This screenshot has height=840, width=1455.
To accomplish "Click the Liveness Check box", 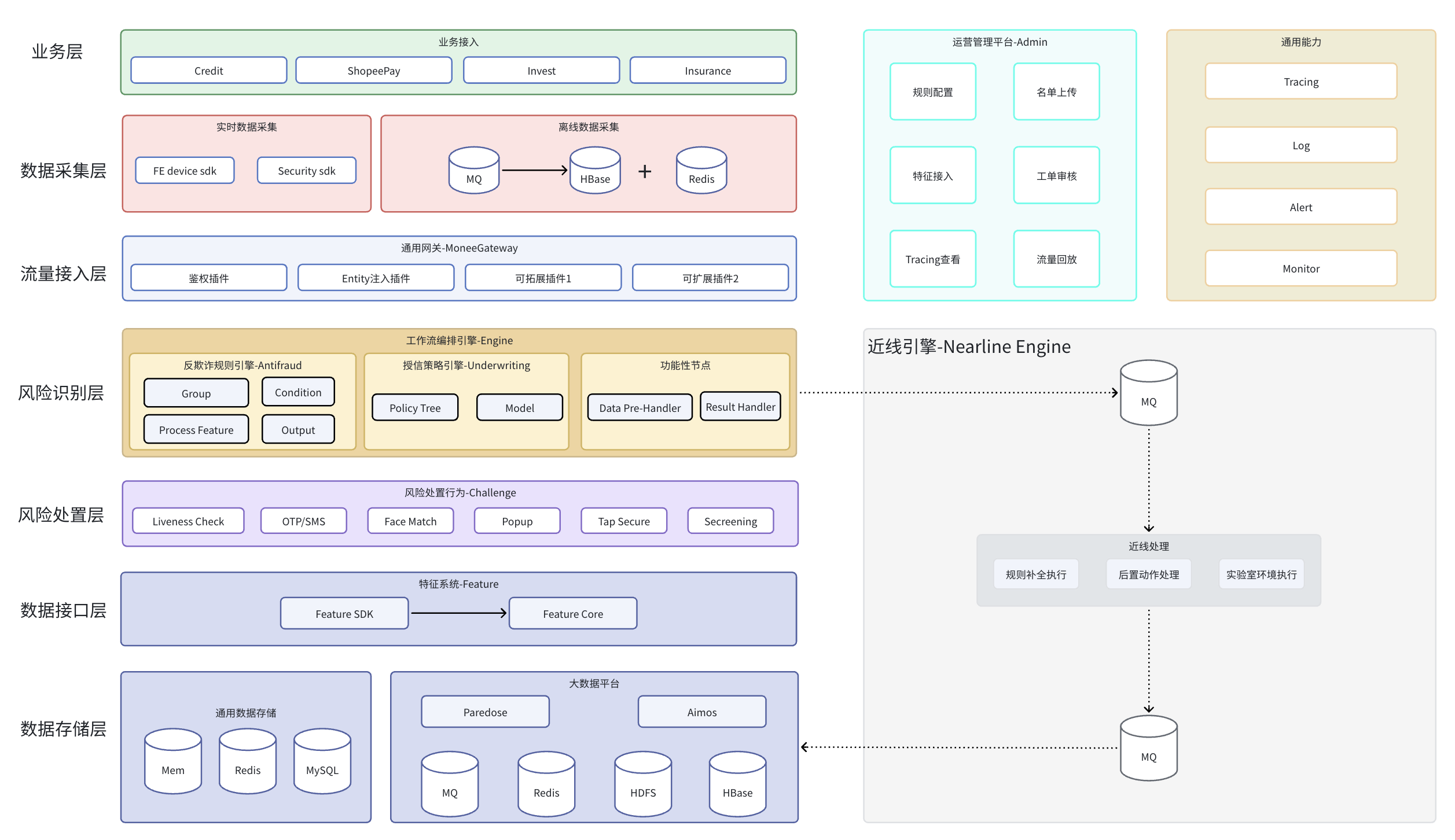I will (x=188, y=521).
